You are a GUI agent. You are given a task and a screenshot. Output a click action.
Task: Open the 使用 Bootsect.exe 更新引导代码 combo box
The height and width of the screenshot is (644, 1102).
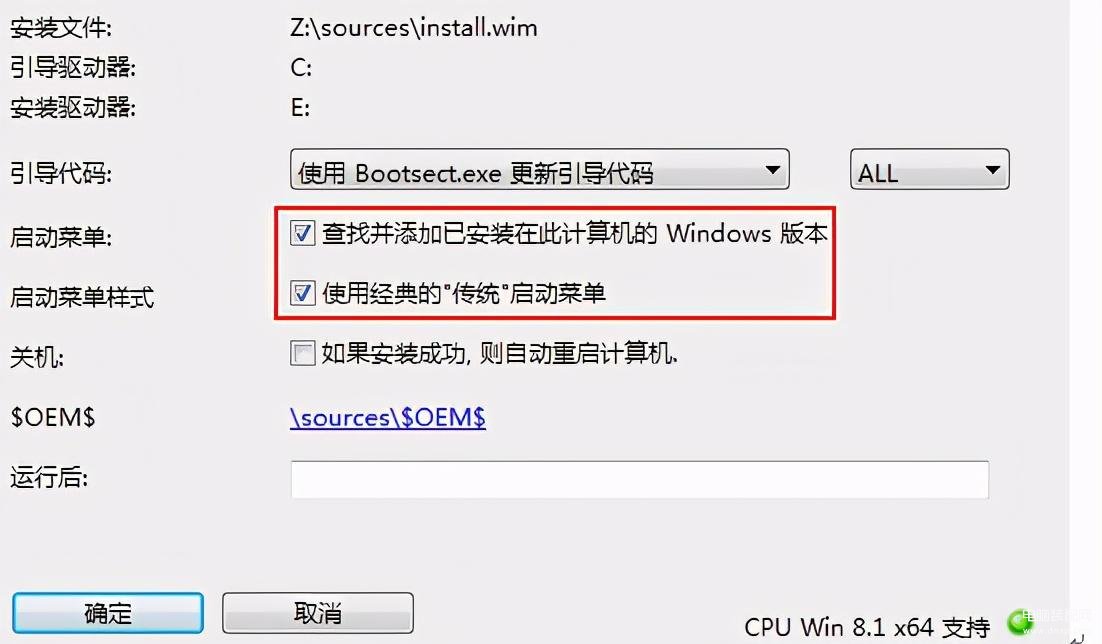[540, 169]
